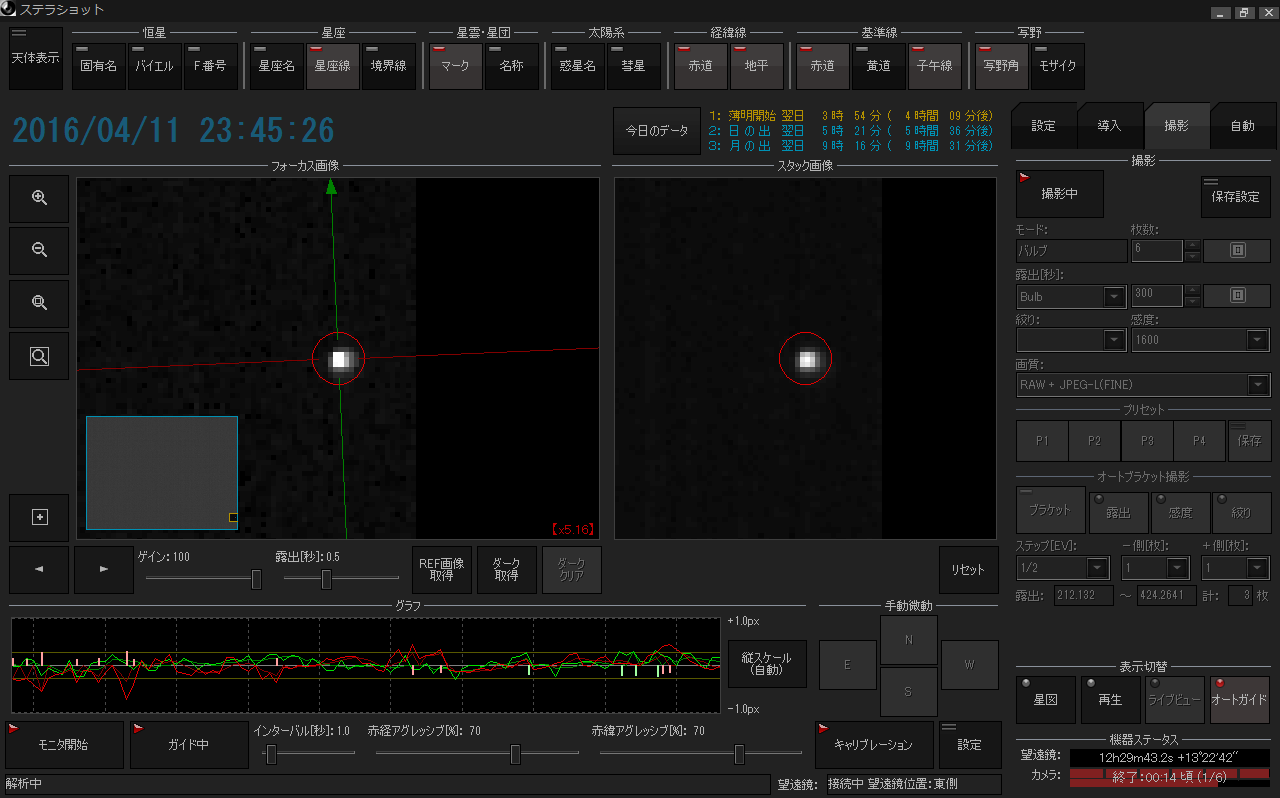
Task: Click the boxed magnifier icon
Action: (39, 356)
